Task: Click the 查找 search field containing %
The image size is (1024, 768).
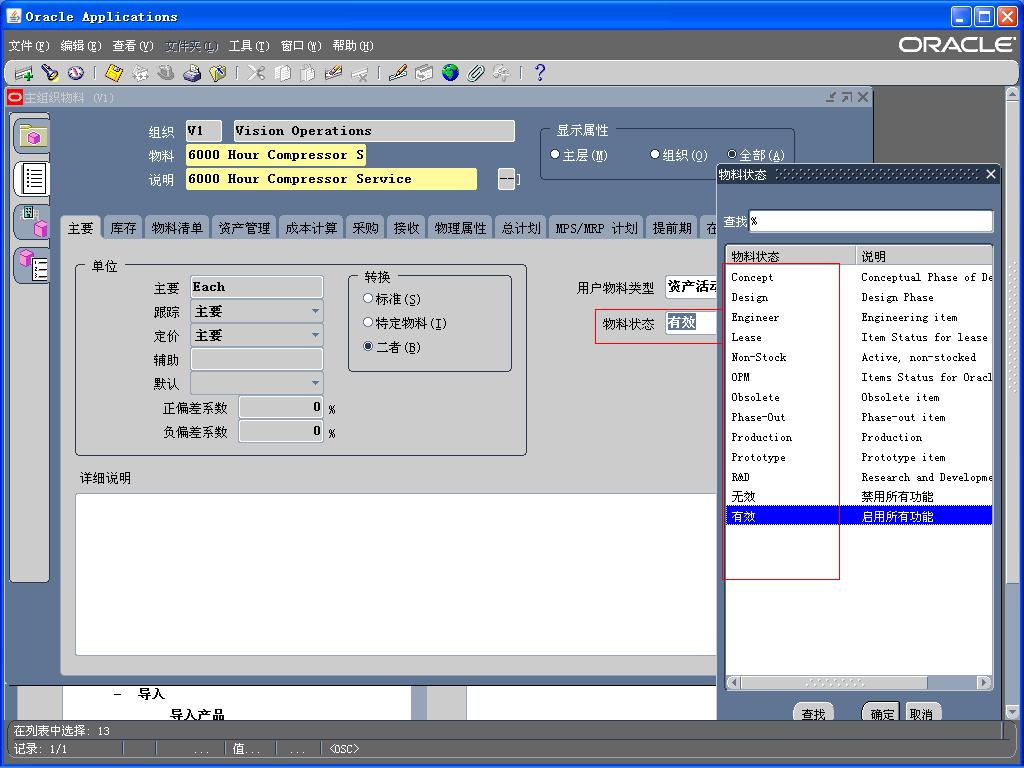Action: [x=871, y=221]
